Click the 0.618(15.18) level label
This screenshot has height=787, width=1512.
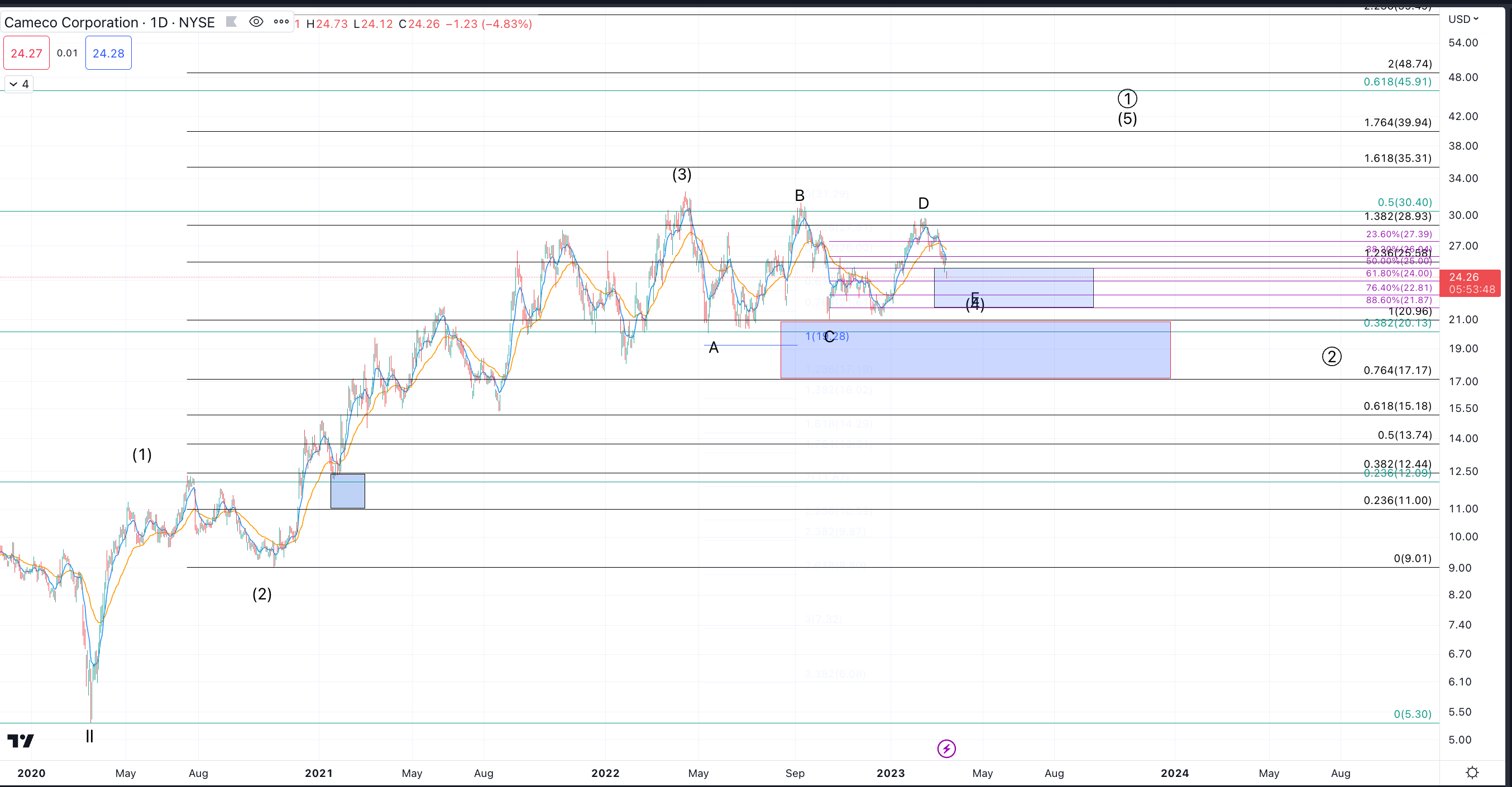pyautogui.click(x=1397, y=406)
